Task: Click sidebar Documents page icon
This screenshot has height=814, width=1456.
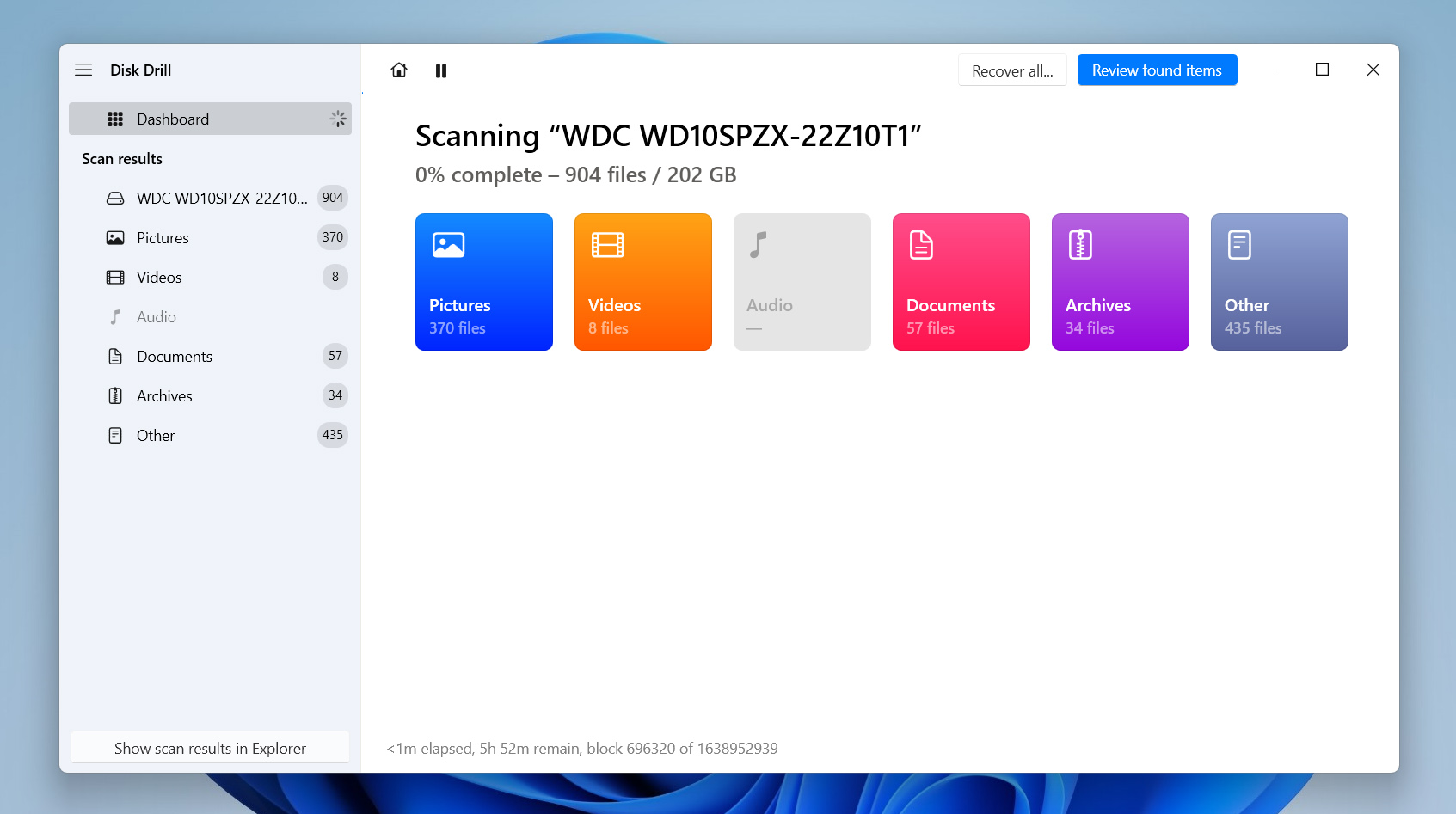Action: pyautogui.click(x=115, y=356)
